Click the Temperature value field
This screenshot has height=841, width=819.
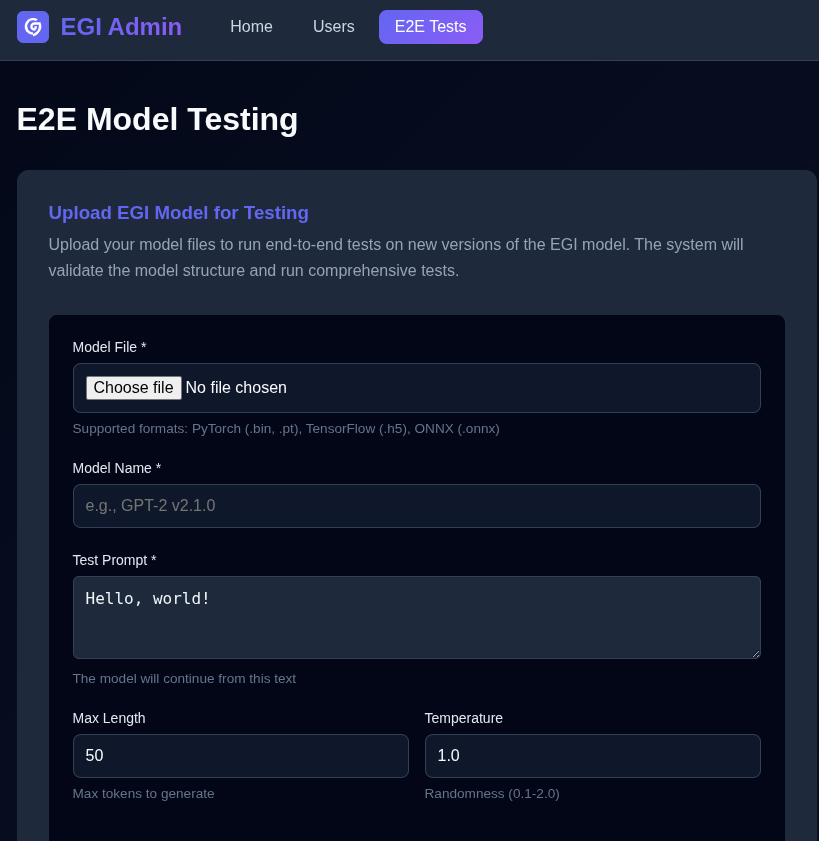pyautogui.click(x=592, y=756)
